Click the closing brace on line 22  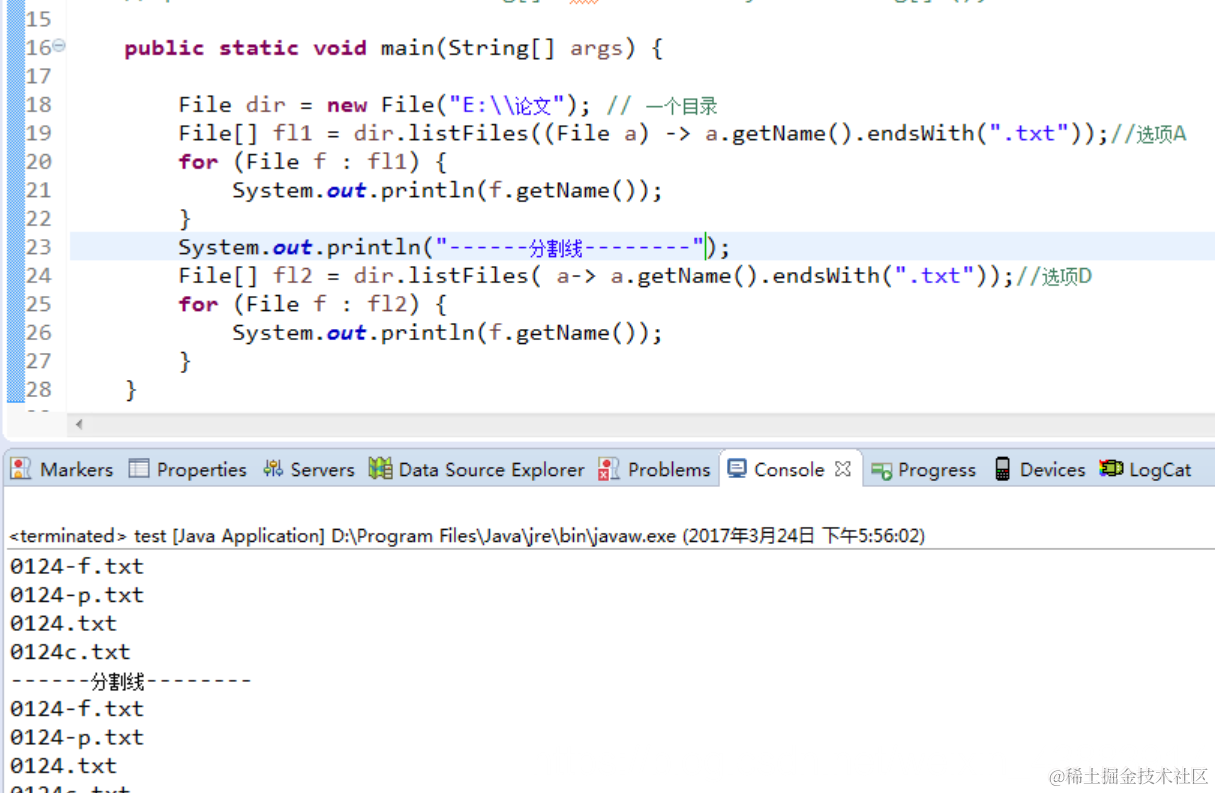coord(185,219)
